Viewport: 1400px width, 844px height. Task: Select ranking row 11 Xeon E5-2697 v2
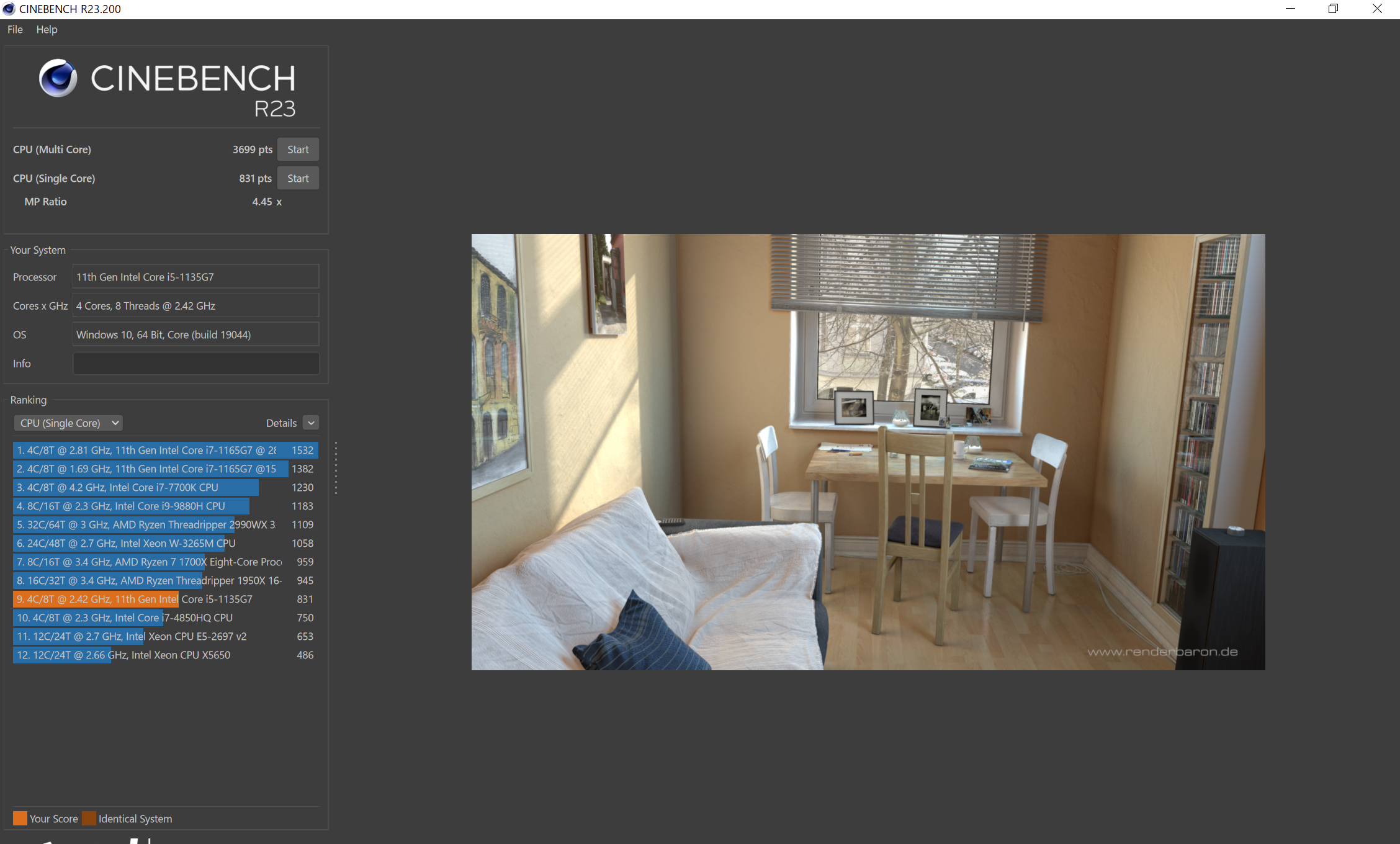coord(166,637)
